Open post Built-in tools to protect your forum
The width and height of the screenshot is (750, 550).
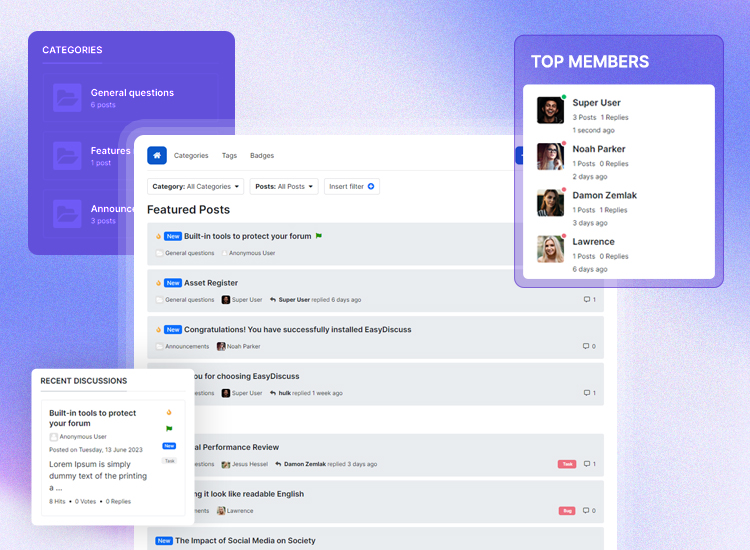(x=247, y=236)
